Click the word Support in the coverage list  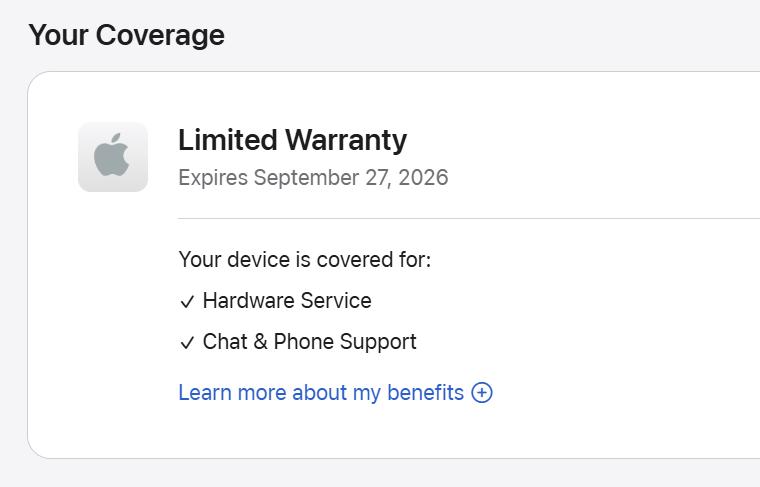[378, 342]
